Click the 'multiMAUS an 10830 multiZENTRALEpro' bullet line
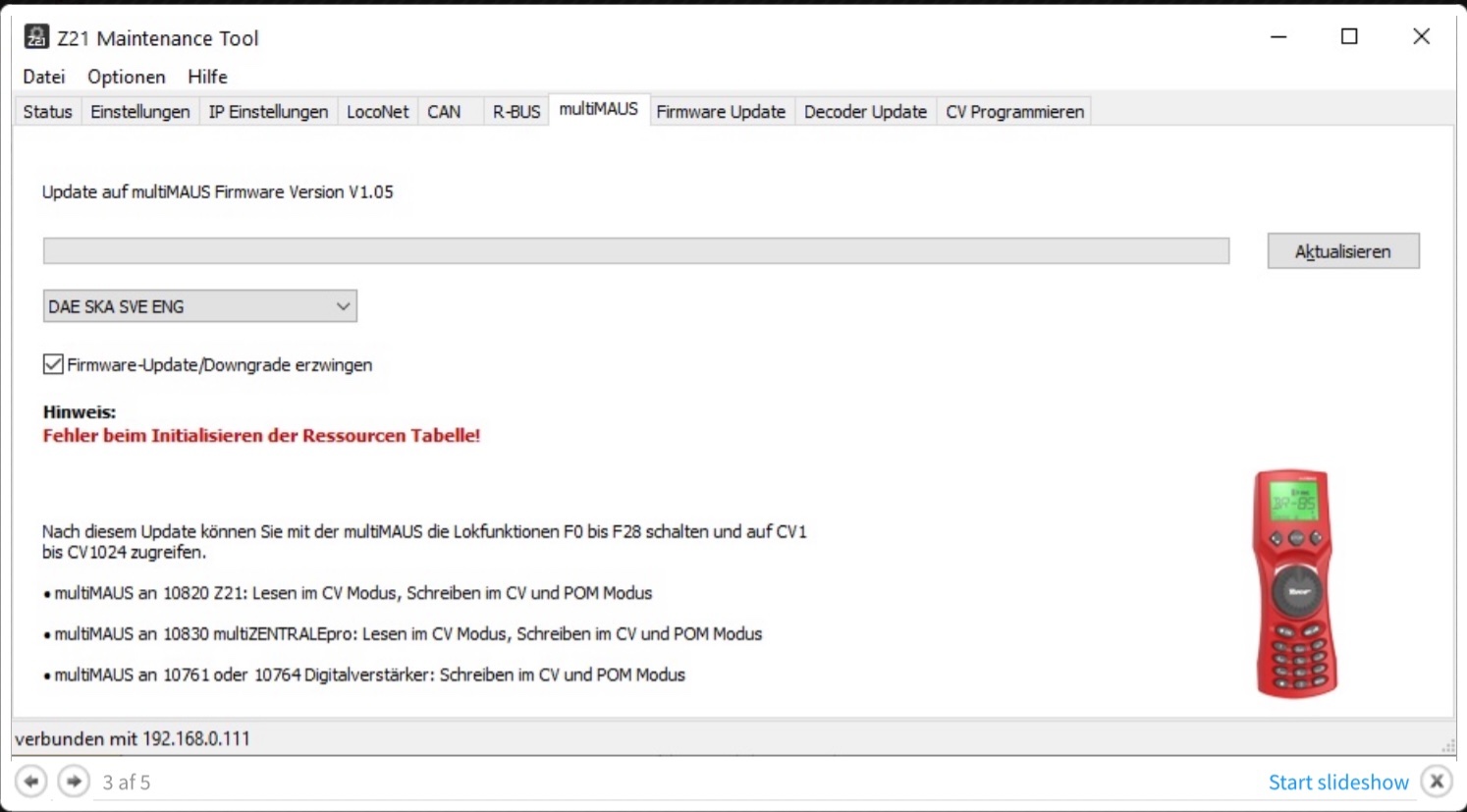The image size is (1467, 812). [403, 634]
